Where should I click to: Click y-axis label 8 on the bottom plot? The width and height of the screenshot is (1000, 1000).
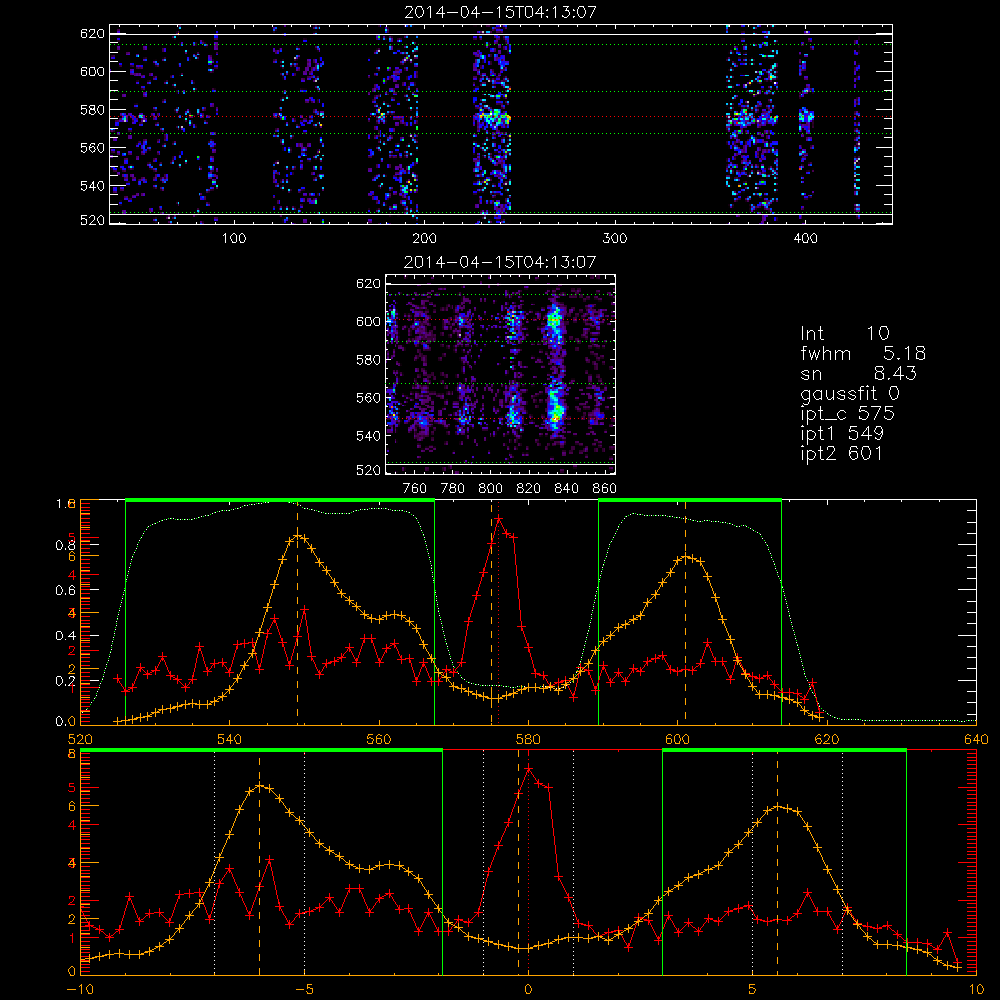coord(72,754)
